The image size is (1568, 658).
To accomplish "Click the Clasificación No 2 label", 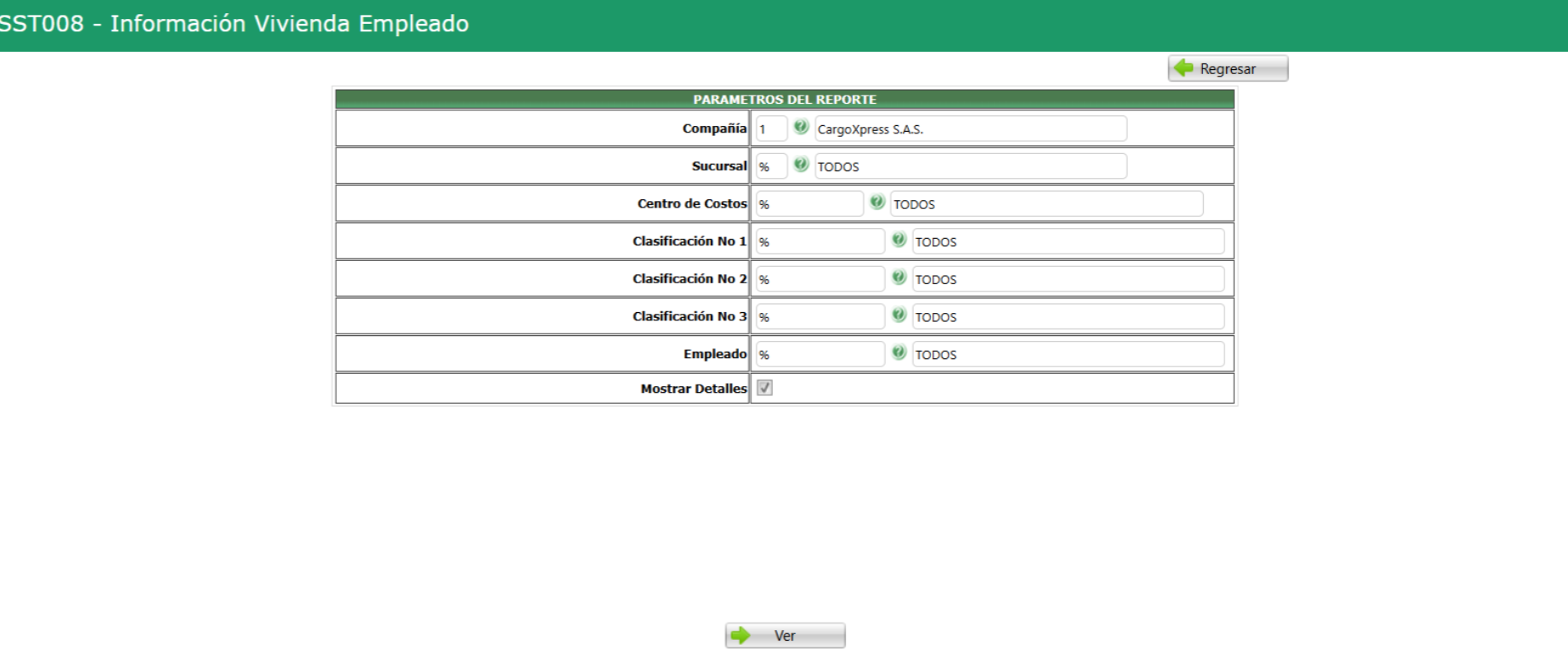I will click(x=690, y=279).
